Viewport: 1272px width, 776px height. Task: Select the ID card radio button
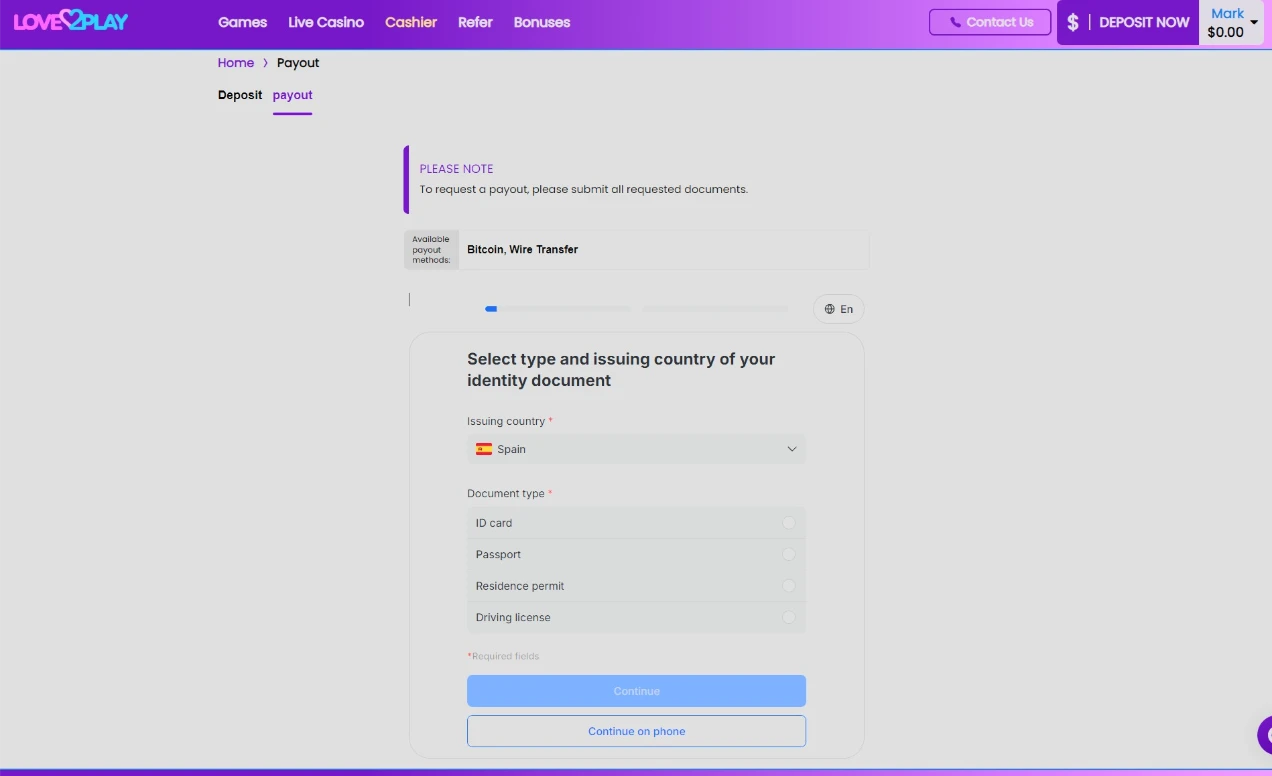pyautogui.click(x=789, y=522)
